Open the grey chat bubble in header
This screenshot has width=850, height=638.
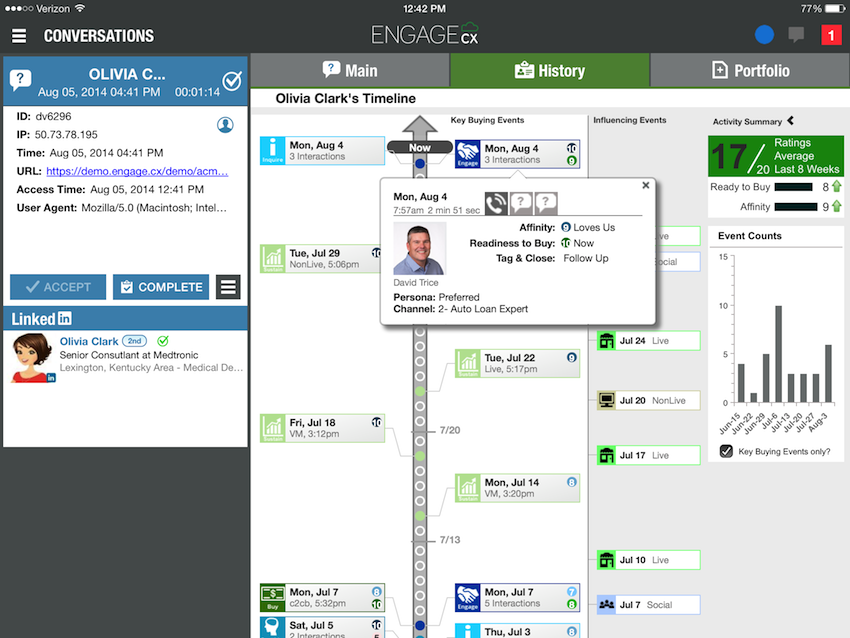click(796, 35)
